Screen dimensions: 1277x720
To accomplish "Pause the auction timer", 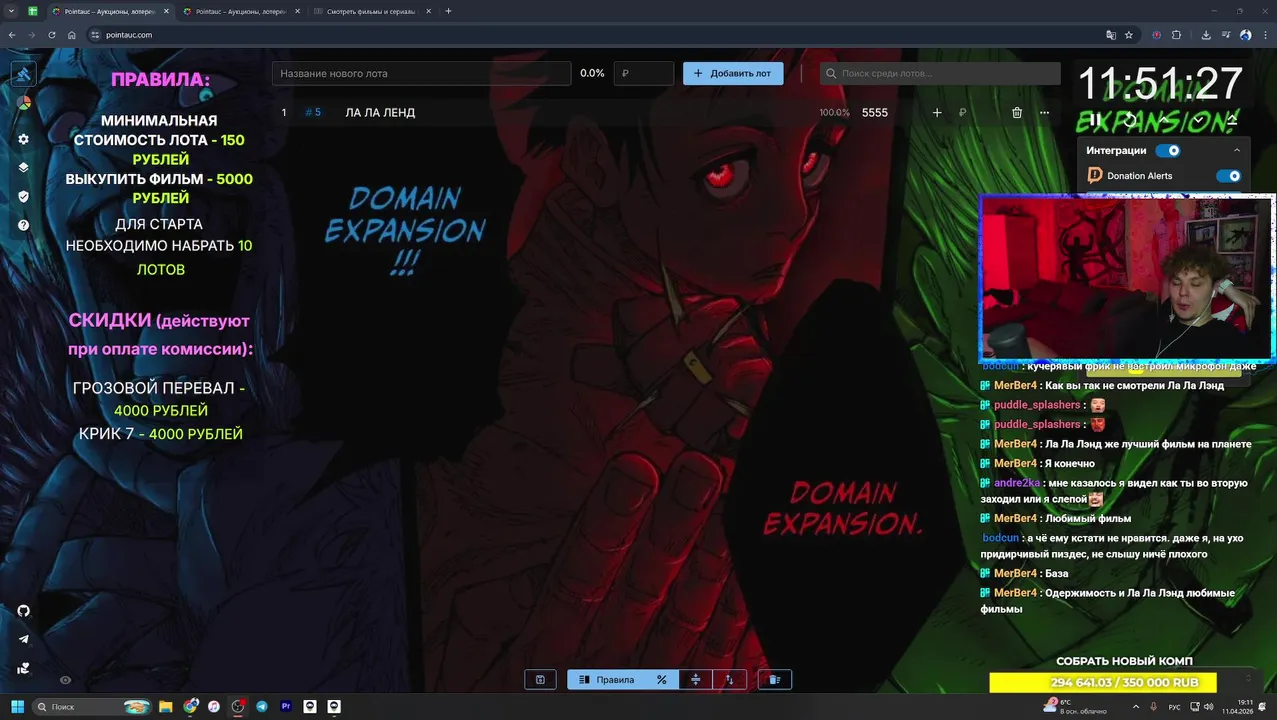I will coord(1095,120).
